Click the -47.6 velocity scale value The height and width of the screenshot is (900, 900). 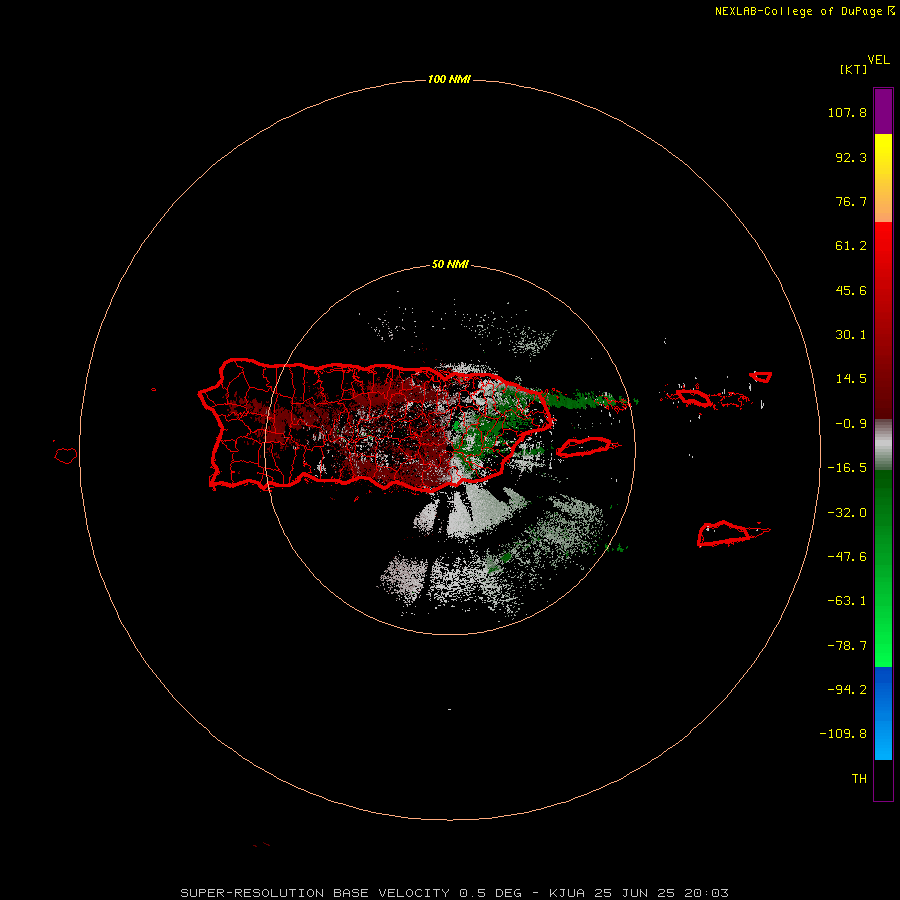pyautogui.click(x=847, y=557)
